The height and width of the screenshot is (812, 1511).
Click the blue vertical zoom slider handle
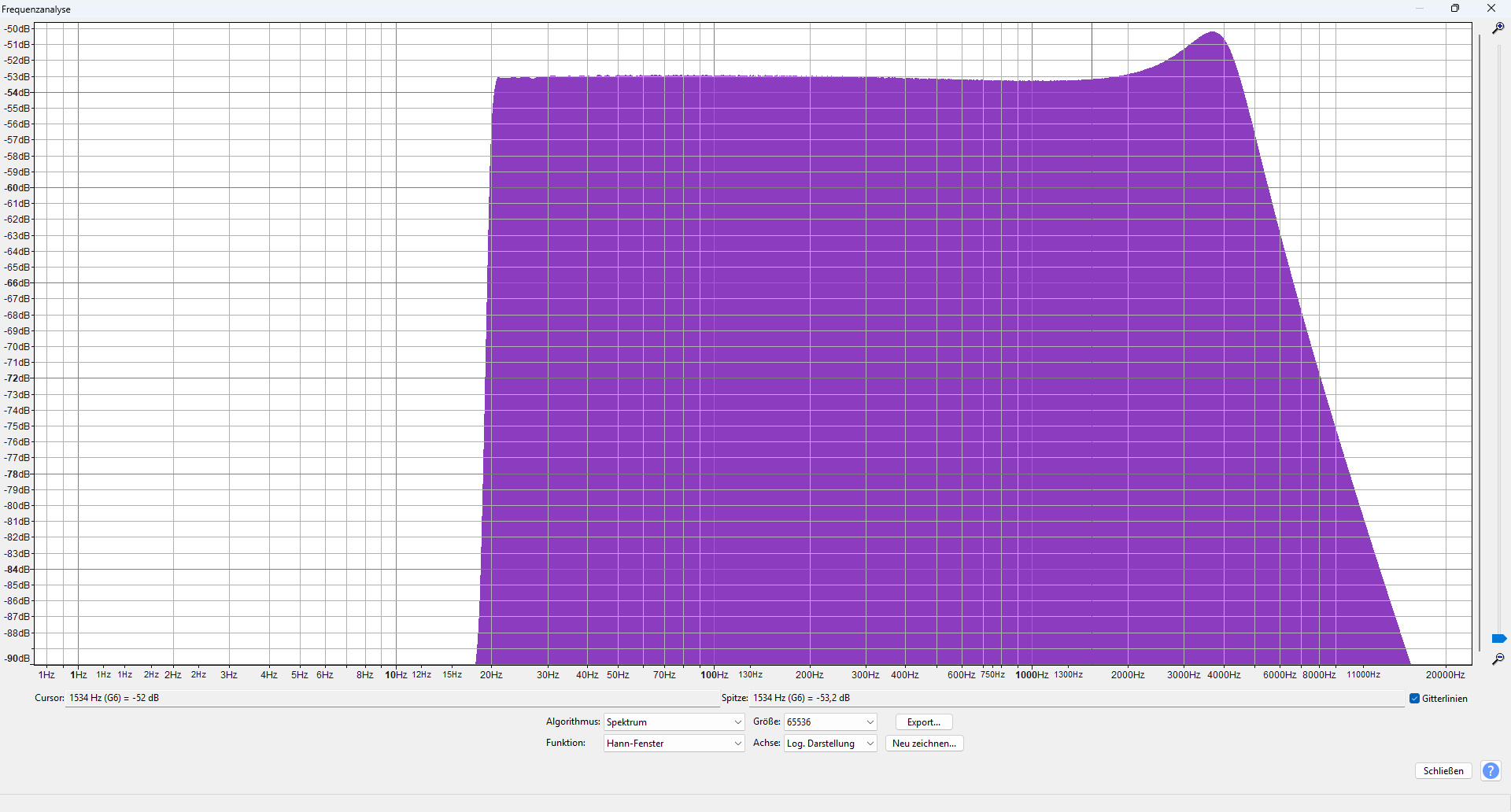[1498, 638]
